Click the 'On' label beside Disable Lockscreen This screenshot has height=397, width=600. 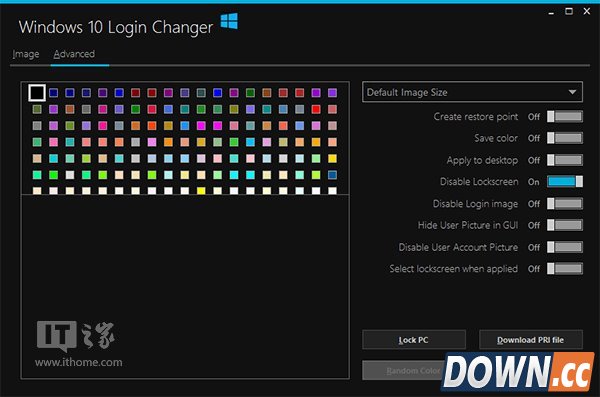click(x=533, y=182)
